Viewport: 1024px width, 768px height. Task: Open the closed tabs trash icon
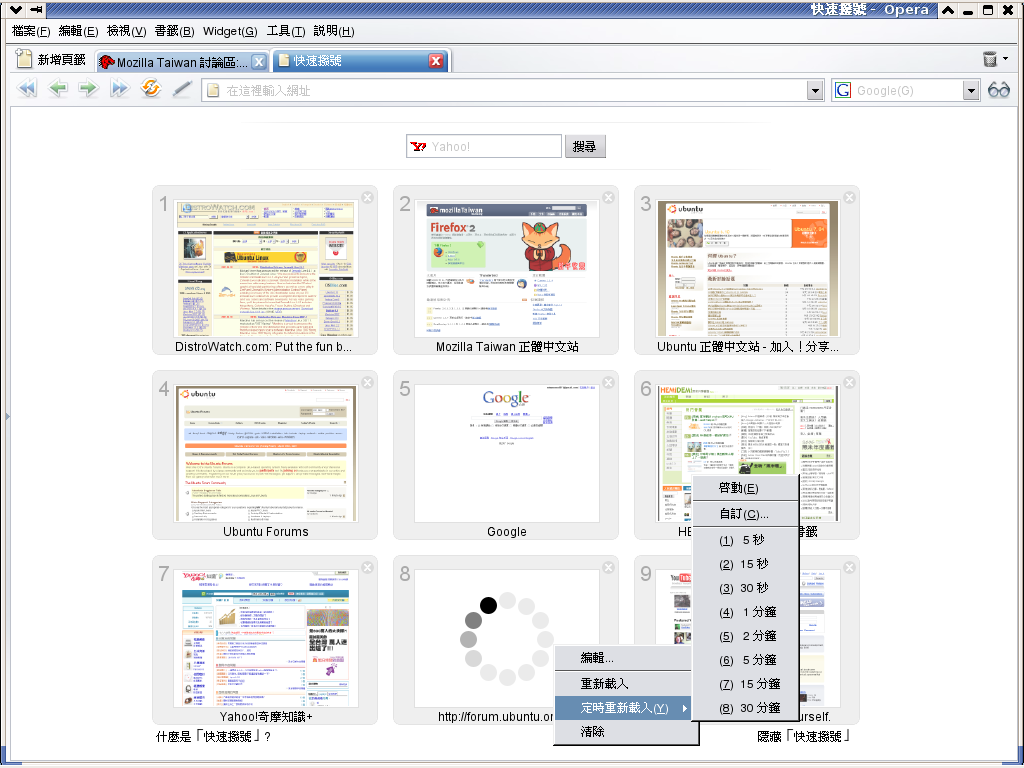click(x=990, y=59)
